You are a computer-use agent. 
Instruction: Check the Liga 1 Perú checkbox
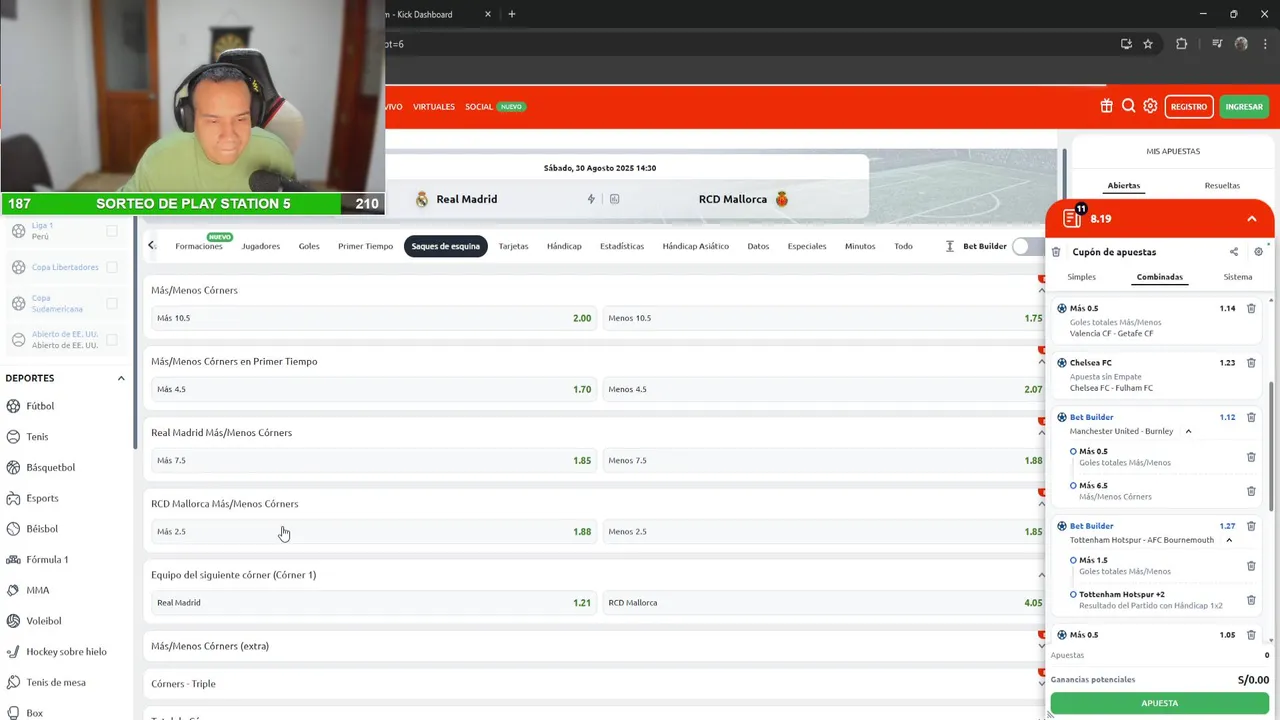coord(112,231)
